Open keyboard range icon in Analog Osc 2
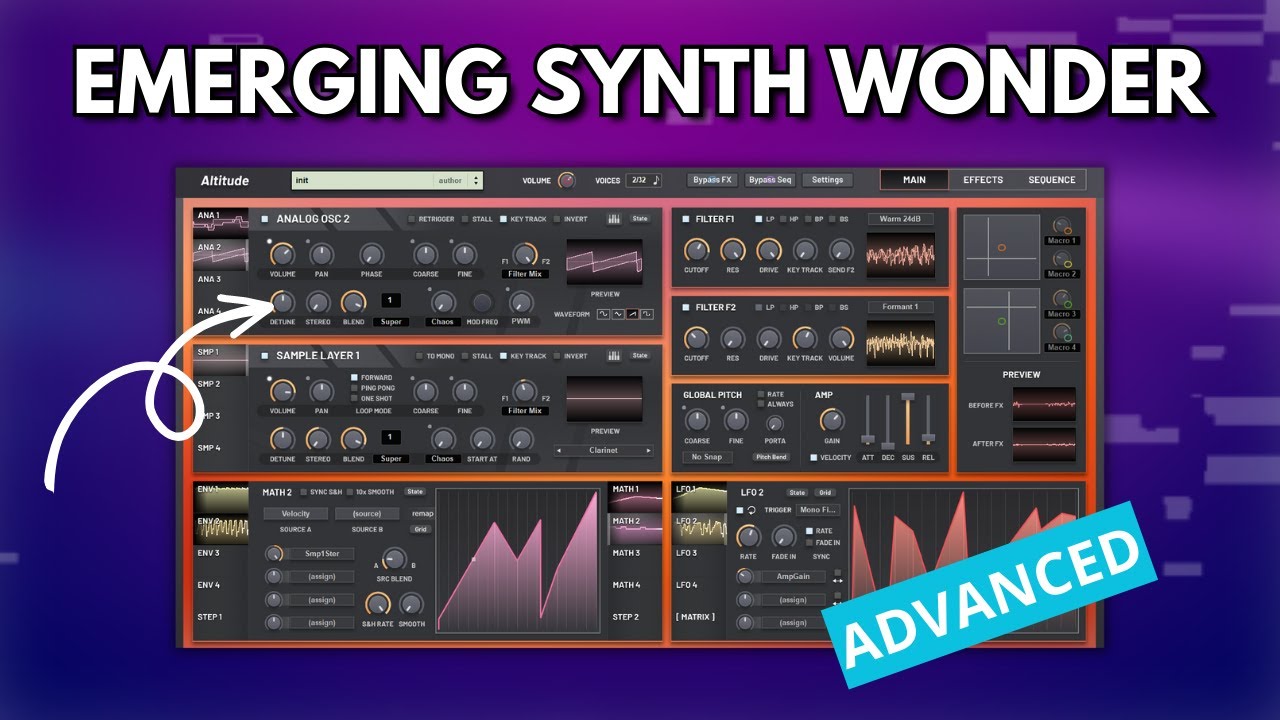The width and height of the screenshot is (1280, 720). 613,219
